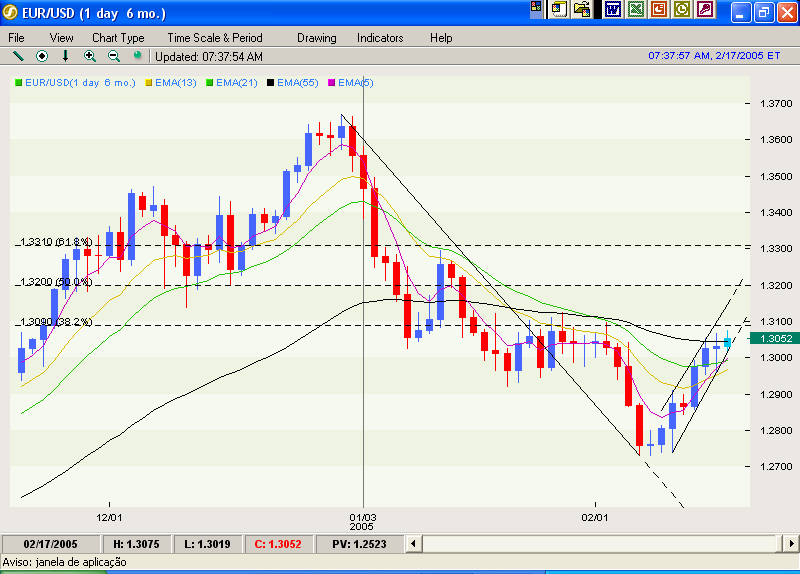Launch Microsoft Word from the shortcut bar
This screenshot has width=800, height=574.
click(613, 9)
